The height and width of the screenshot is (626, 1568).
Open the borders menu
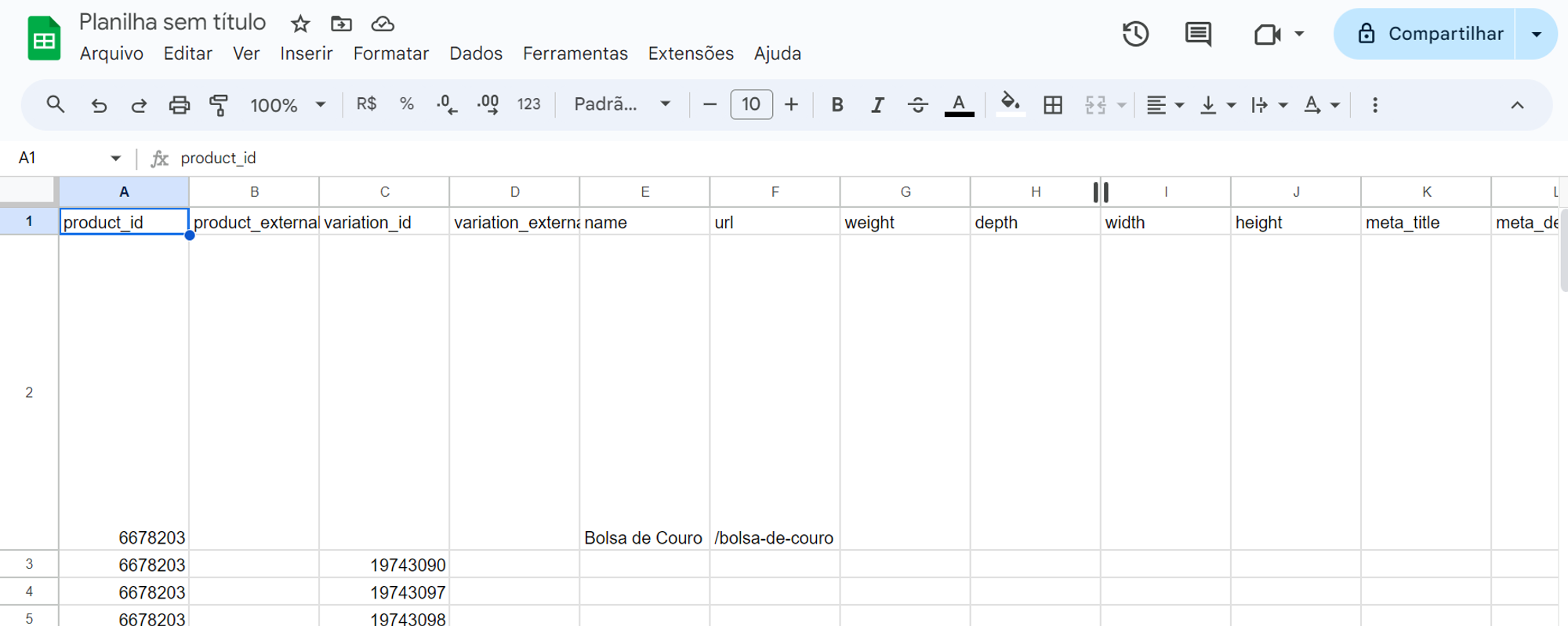coord(1053,104)
